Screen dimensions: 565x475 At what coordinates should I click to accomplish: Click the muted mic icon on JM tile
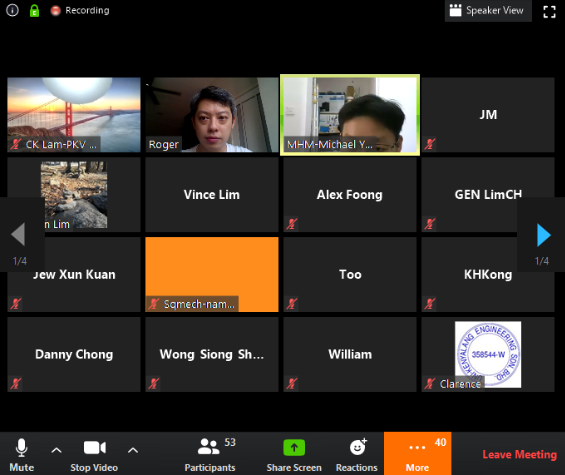[x=429, y=144]
